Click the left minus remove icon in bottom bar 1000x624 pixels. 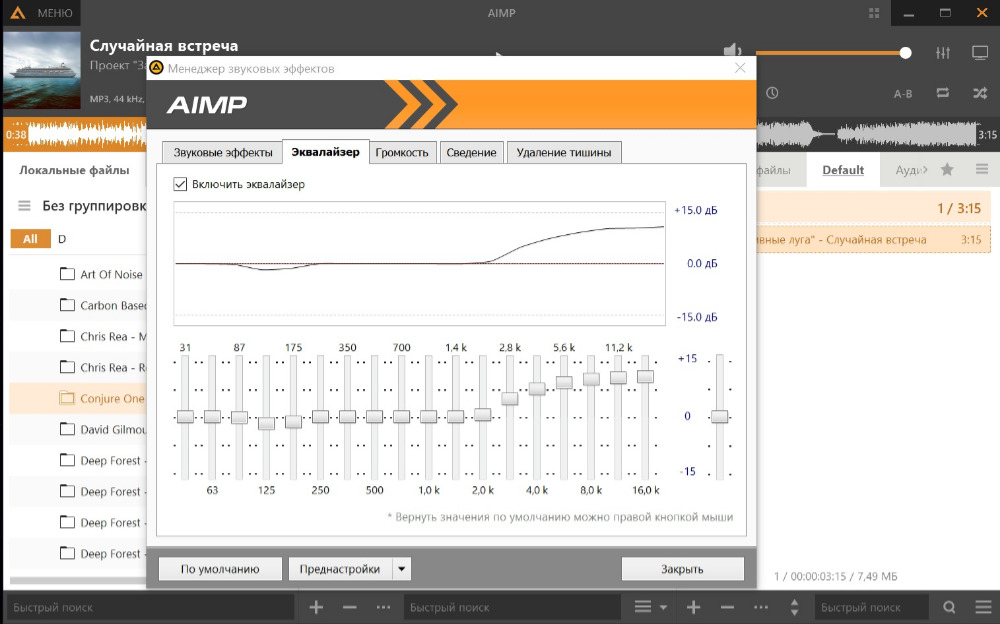(349, 607)
